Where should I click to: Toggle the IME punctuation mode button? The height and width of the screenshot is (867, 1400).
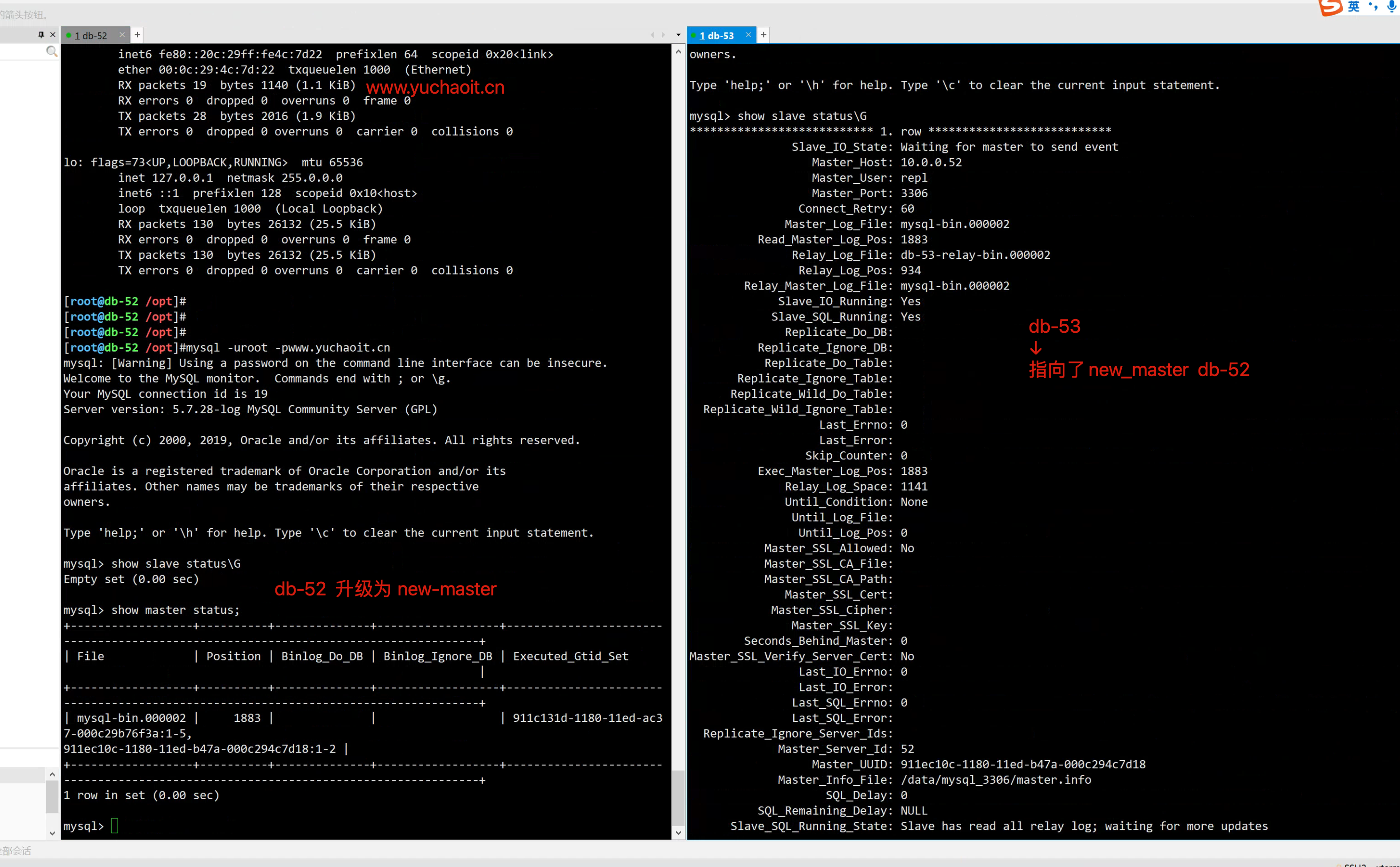1373,7
